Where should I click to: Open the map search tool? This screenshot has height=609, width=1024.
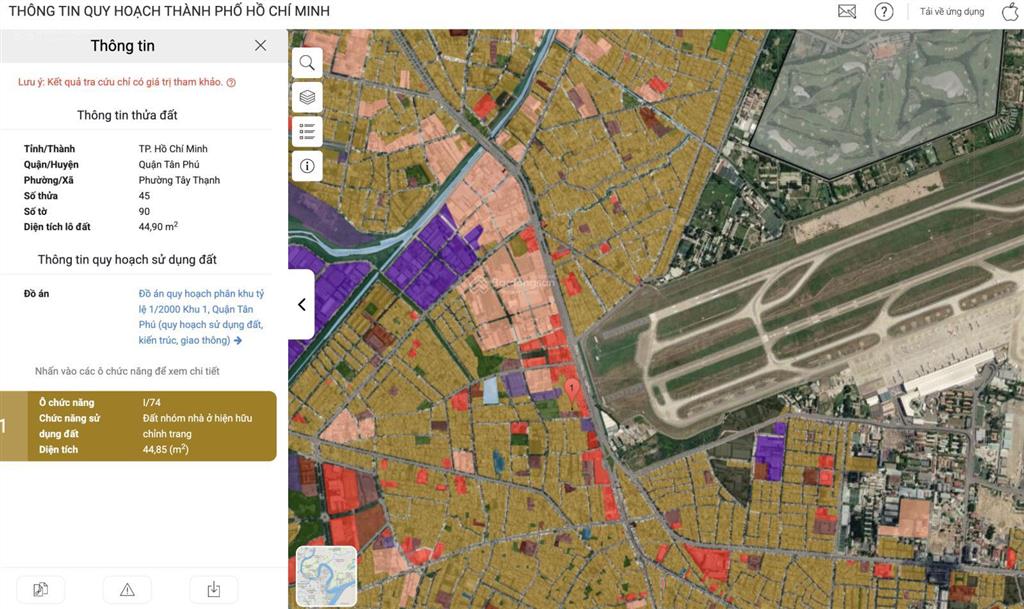(307, 63)
